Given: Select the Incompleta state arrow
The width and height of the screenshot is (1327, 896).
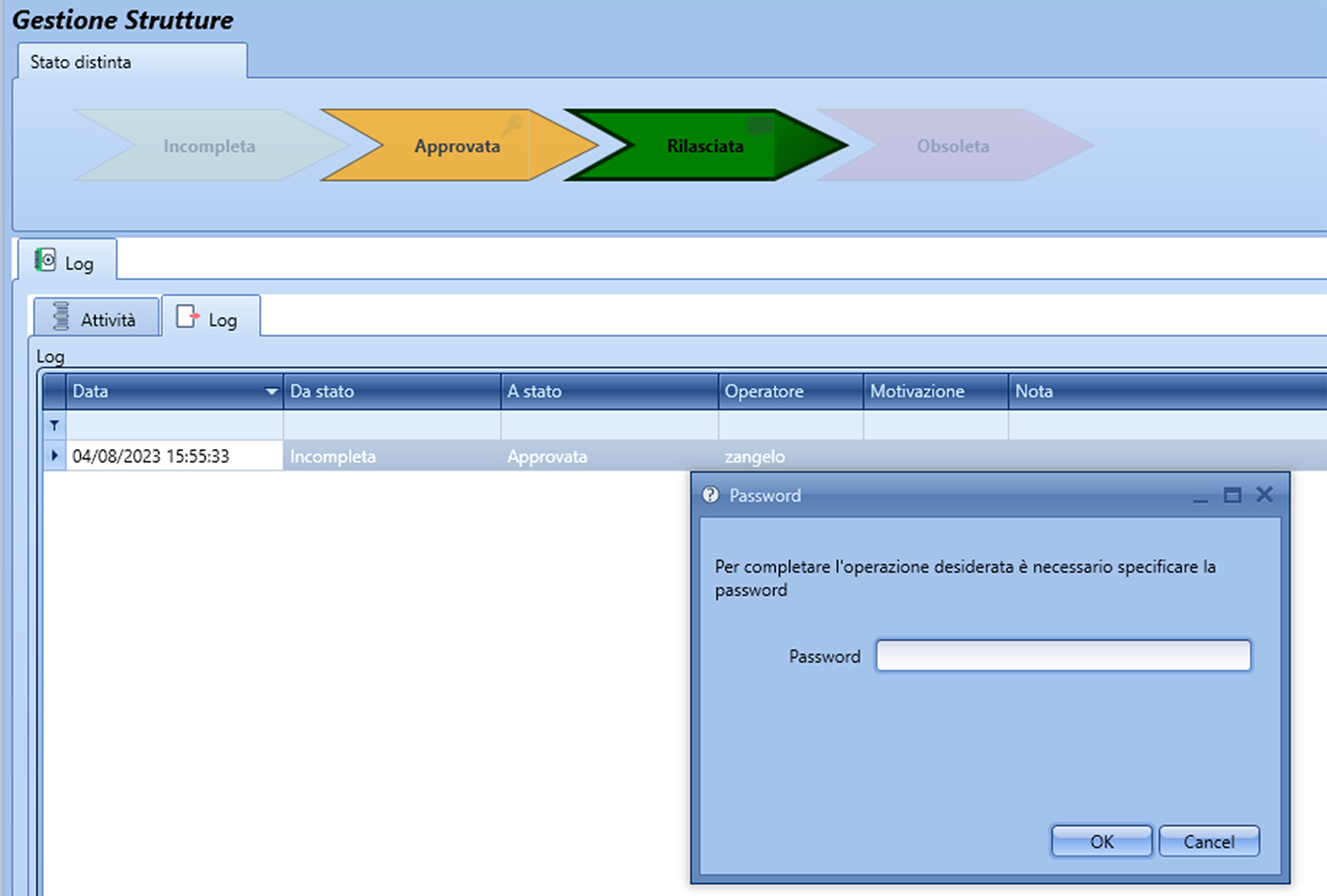Looking at the screenshot, I should pos(209,146).
